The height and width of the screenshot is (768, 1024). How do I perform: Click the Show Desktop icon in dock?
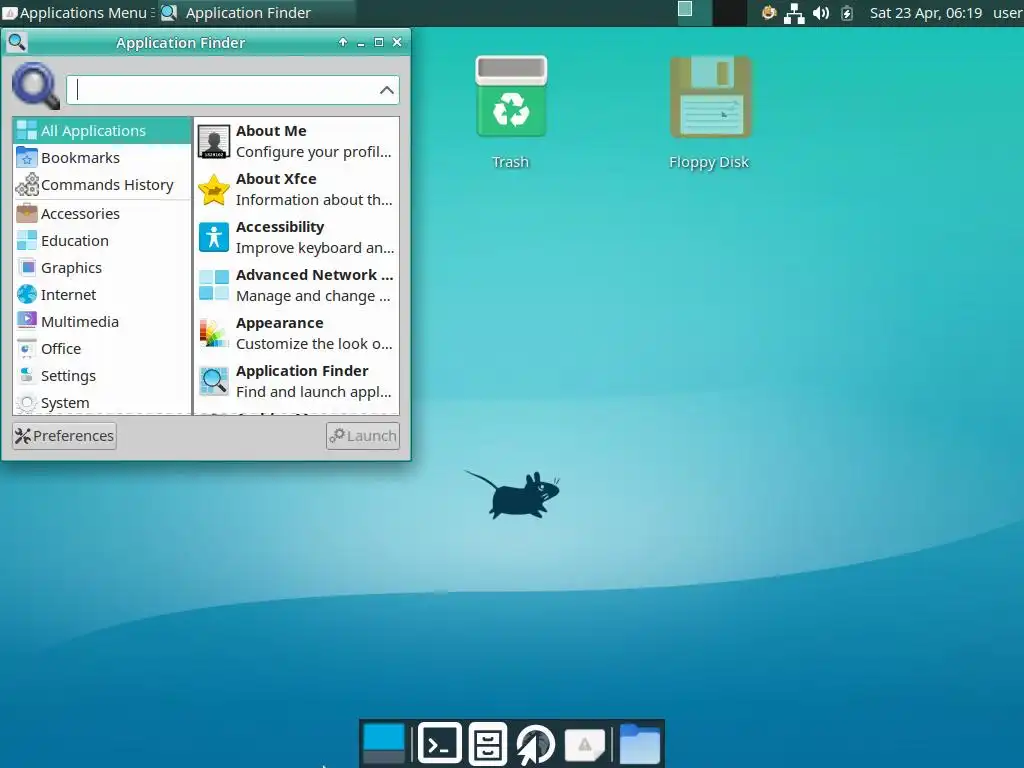[x=383, y=743]
